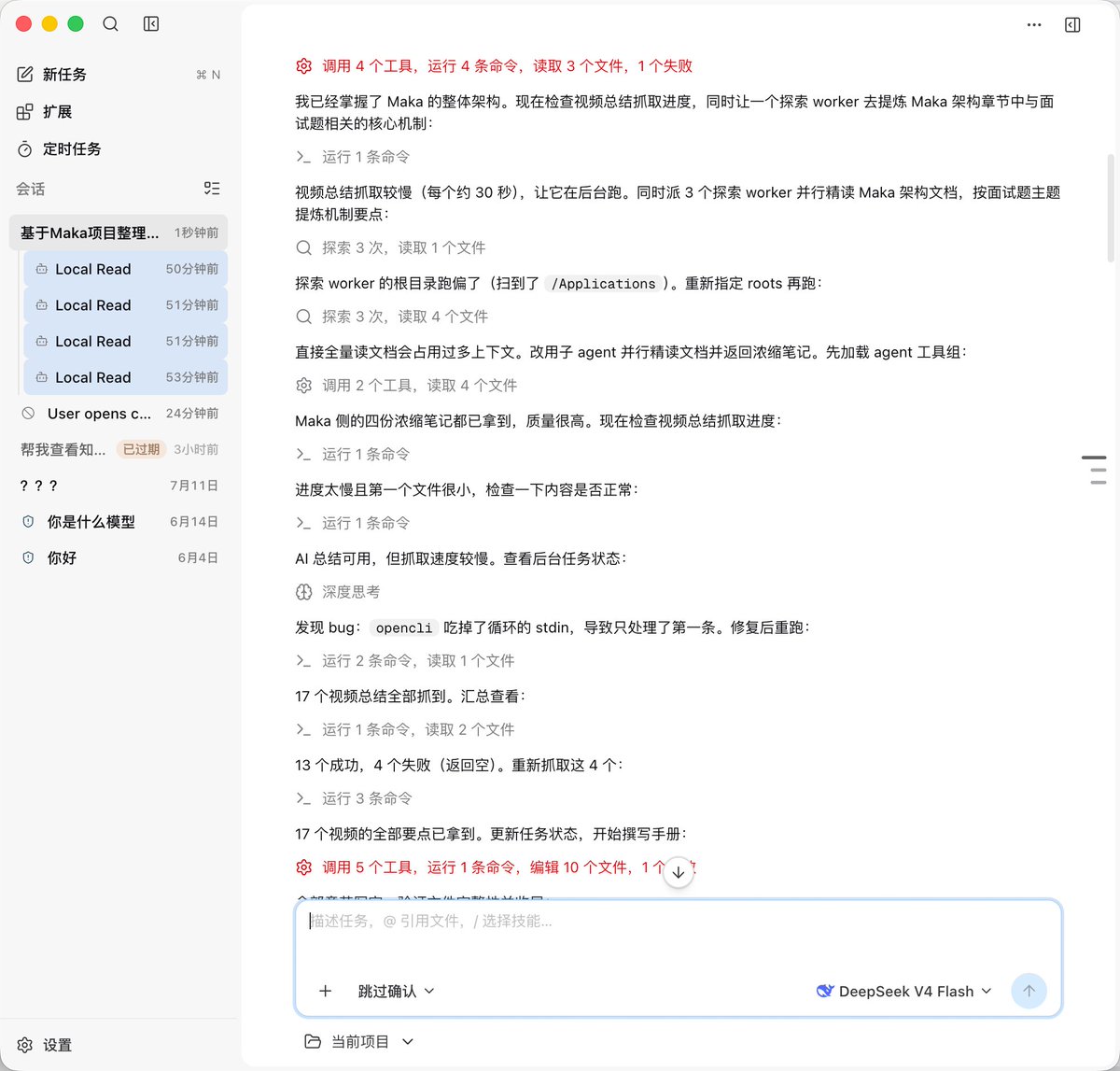
Task: Expand 调用 4 个工具 failed step
Action: (x=494, y=66)
